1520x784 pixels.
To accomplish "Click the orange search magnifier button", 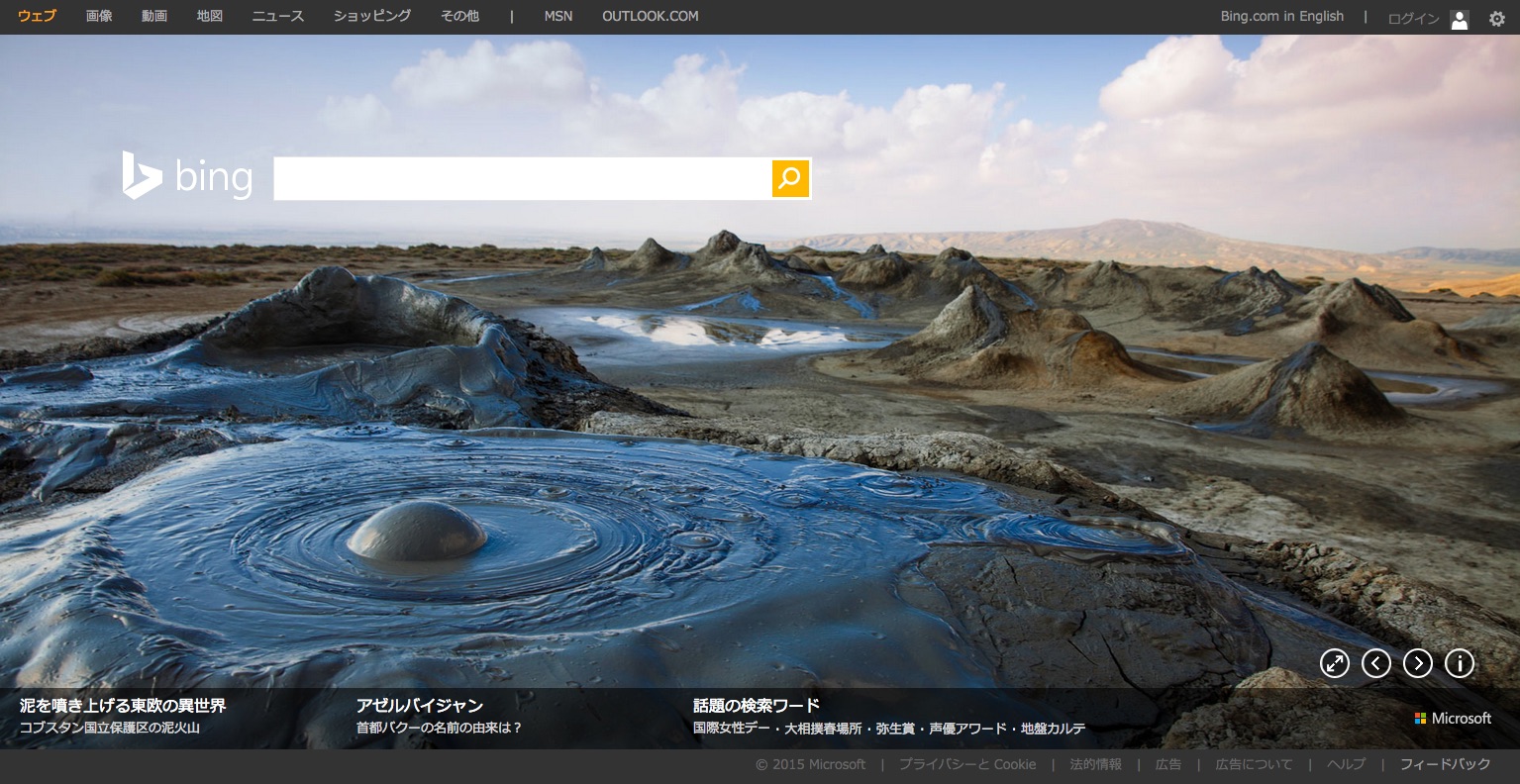I will [790, 178].
